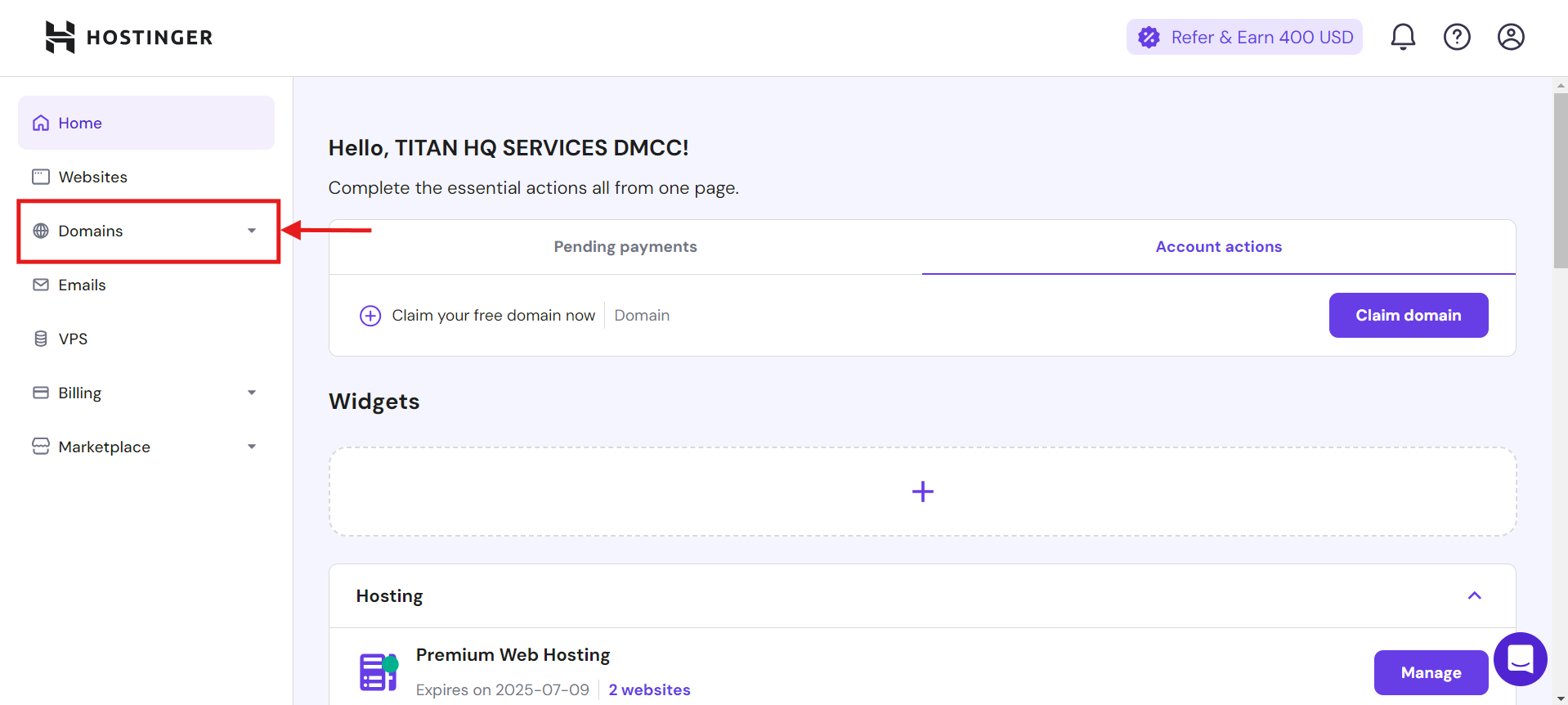
Task: Click the plus circle beside Claim your free domain
Action: pos(370,316)
